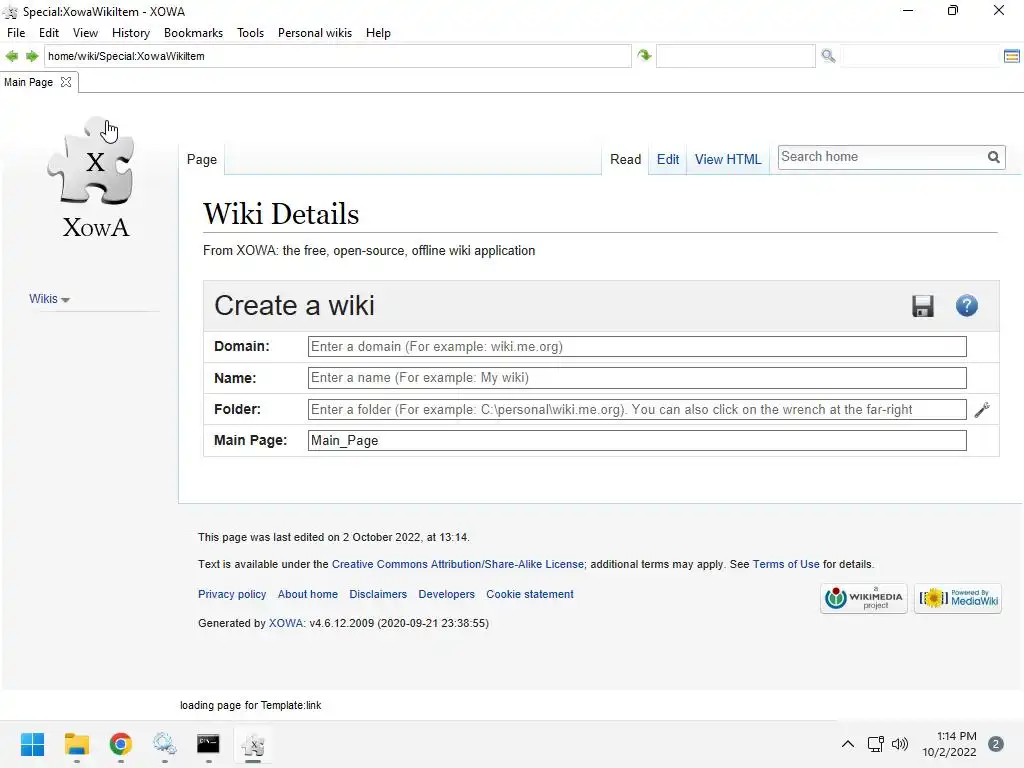Save the wiki with the floppy disk icon
The height and width of the screenshot is (768, 1024).
pyautogui.click(x=922, y=306)
